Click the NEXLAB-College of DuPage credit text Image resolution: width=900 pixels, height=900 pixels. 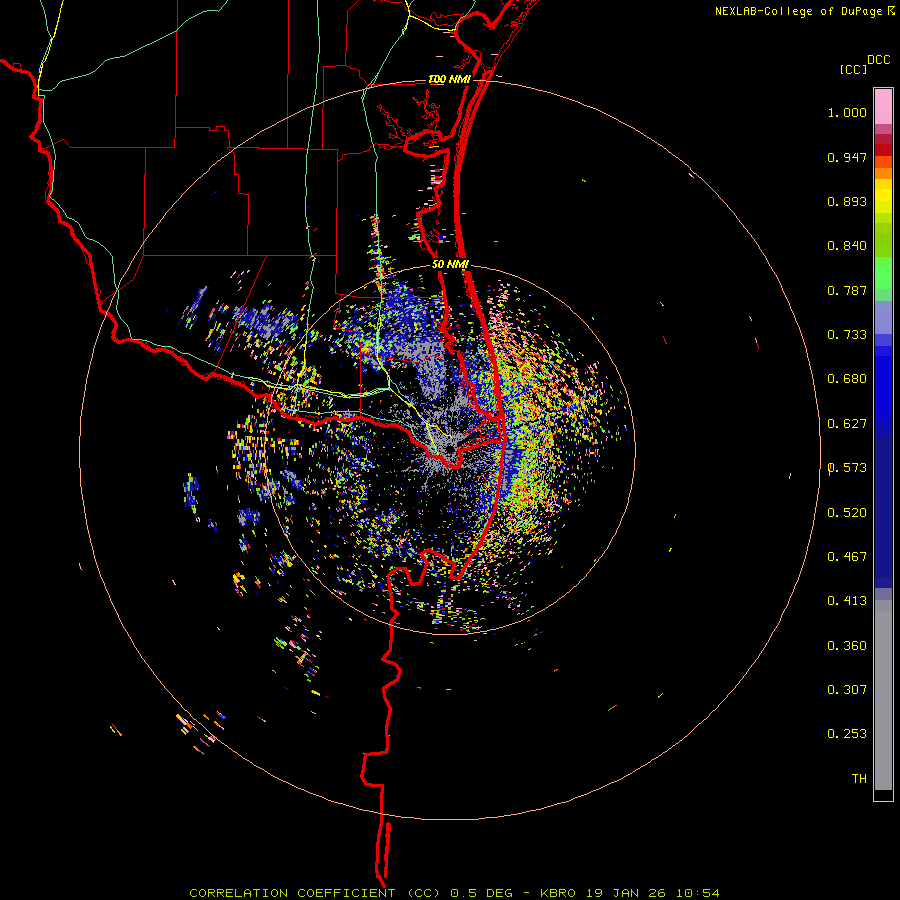click(804, 11)
